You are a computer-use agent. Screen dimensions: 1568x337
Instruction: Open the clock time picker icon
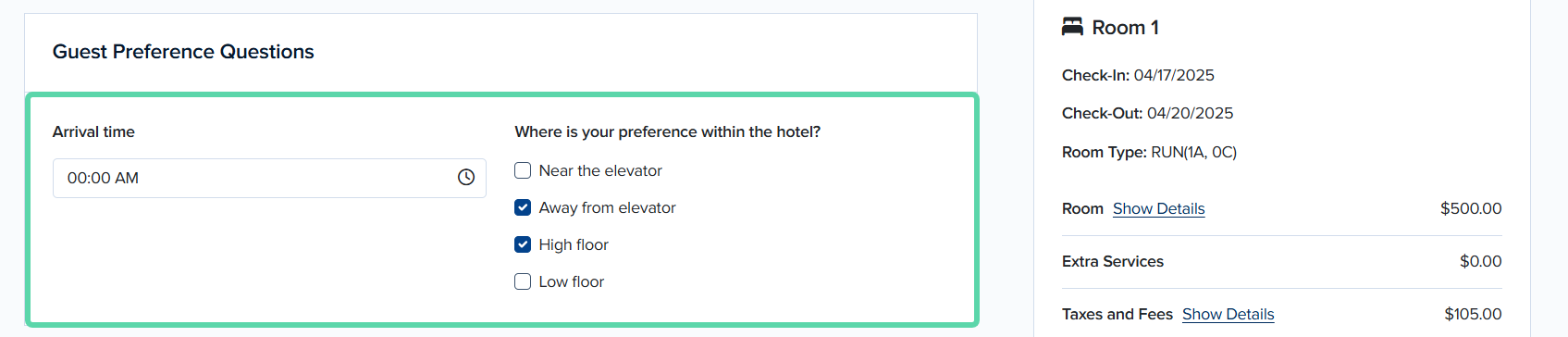[x=466, y=178]
